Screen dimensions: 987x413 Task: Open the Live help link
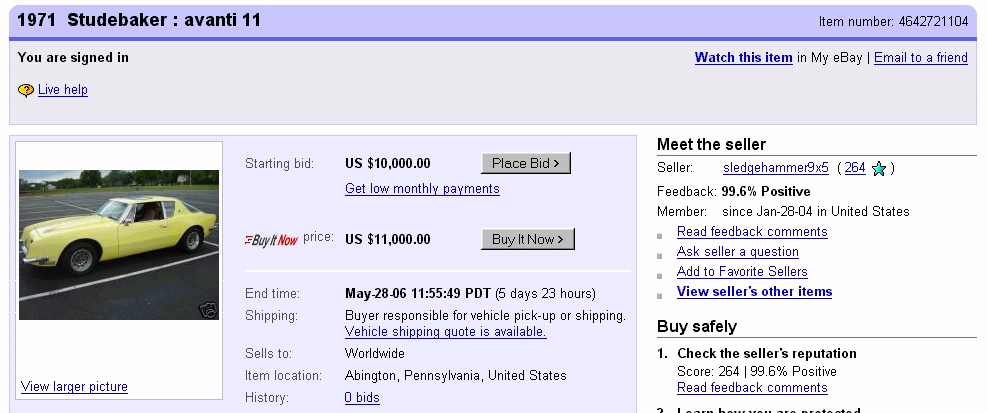63,90
